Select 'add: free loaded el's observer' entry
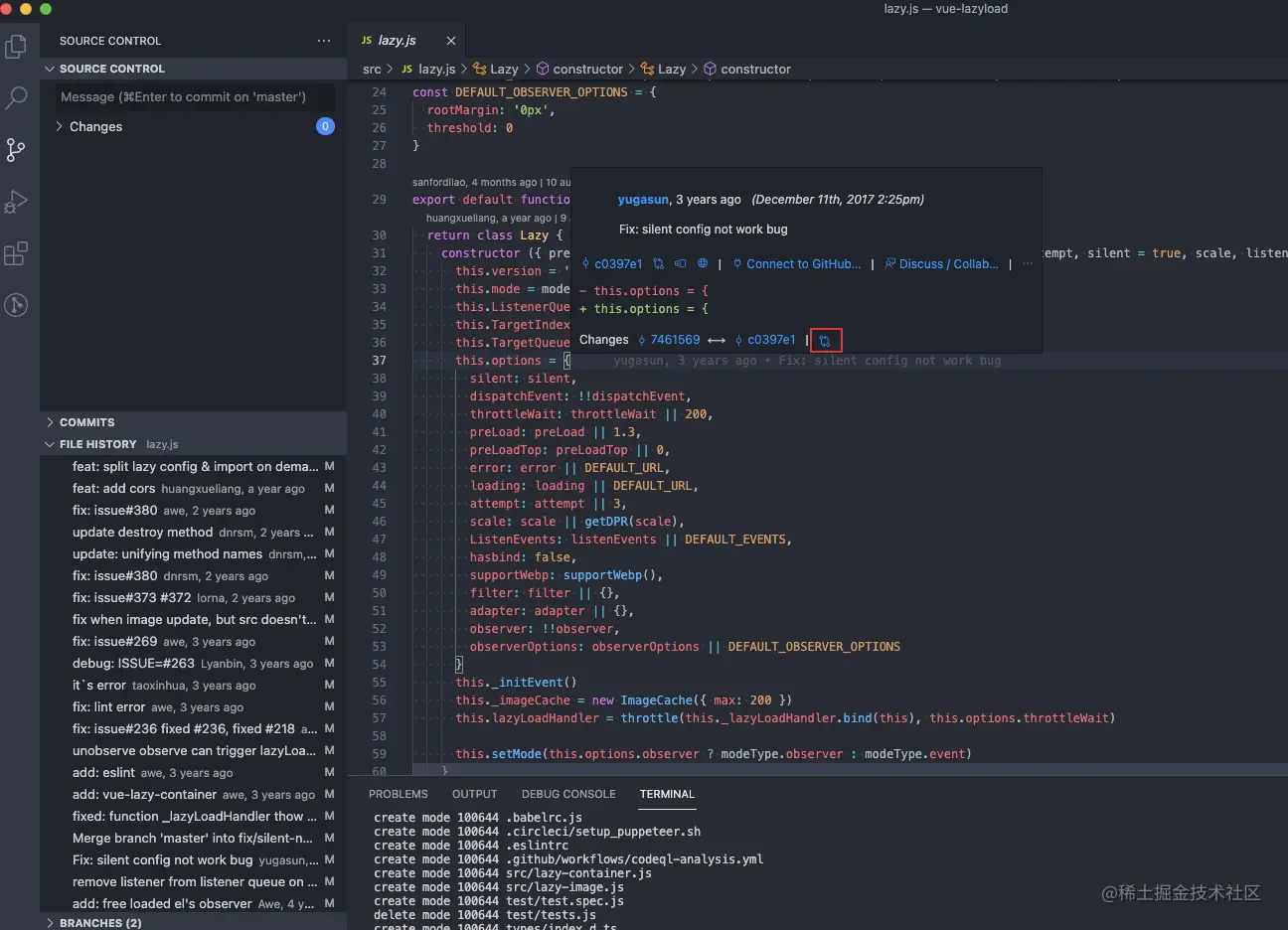The image size is (1288, 930). tap(193, 904)
